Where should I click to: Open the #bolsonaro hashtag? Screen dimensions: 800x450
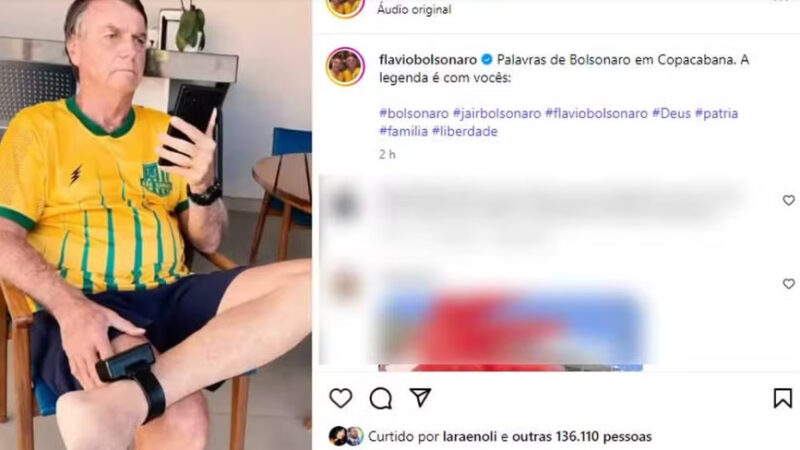coord(414,113)
